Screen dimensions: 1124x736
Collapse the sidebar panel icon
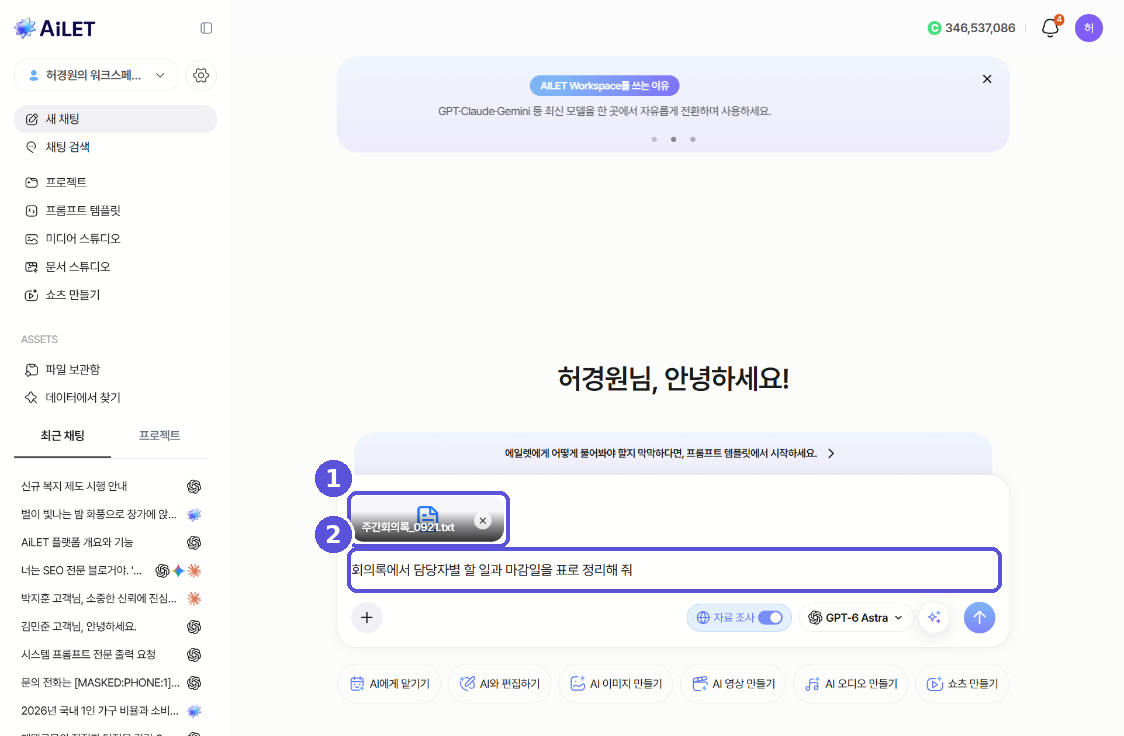206,28
